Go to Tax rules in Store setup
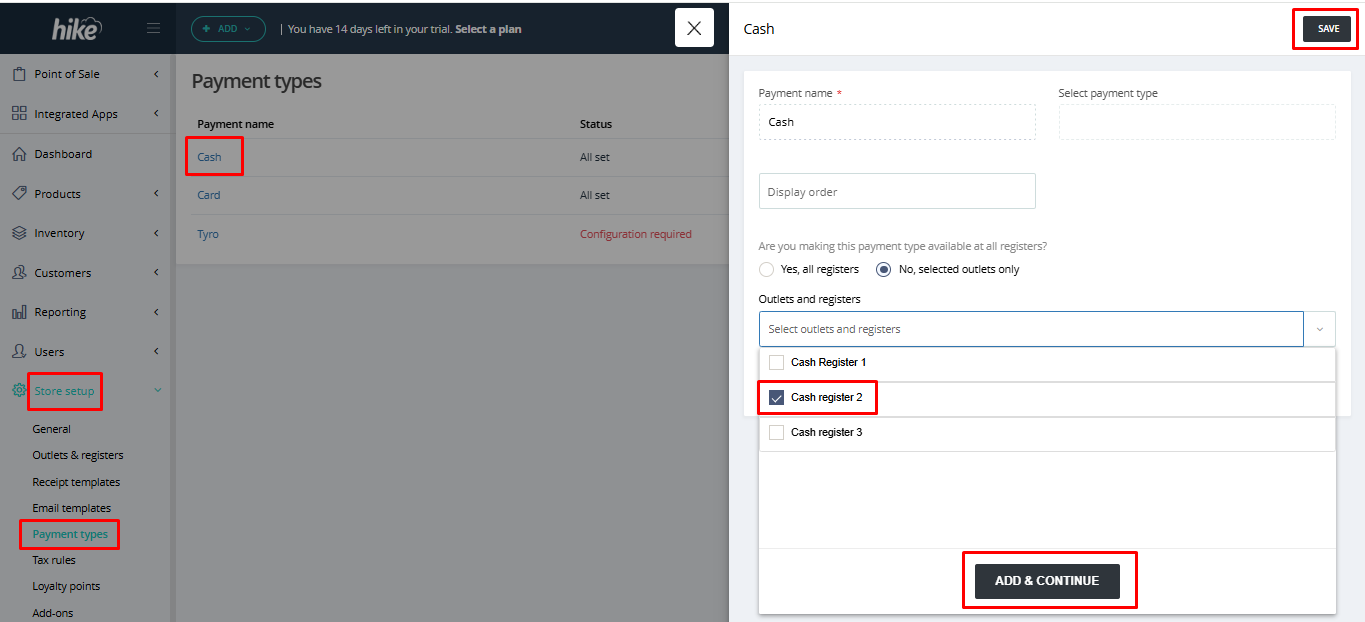Image resolution: width=1365 pixels, height=622 pixels. tap(54, 560)
